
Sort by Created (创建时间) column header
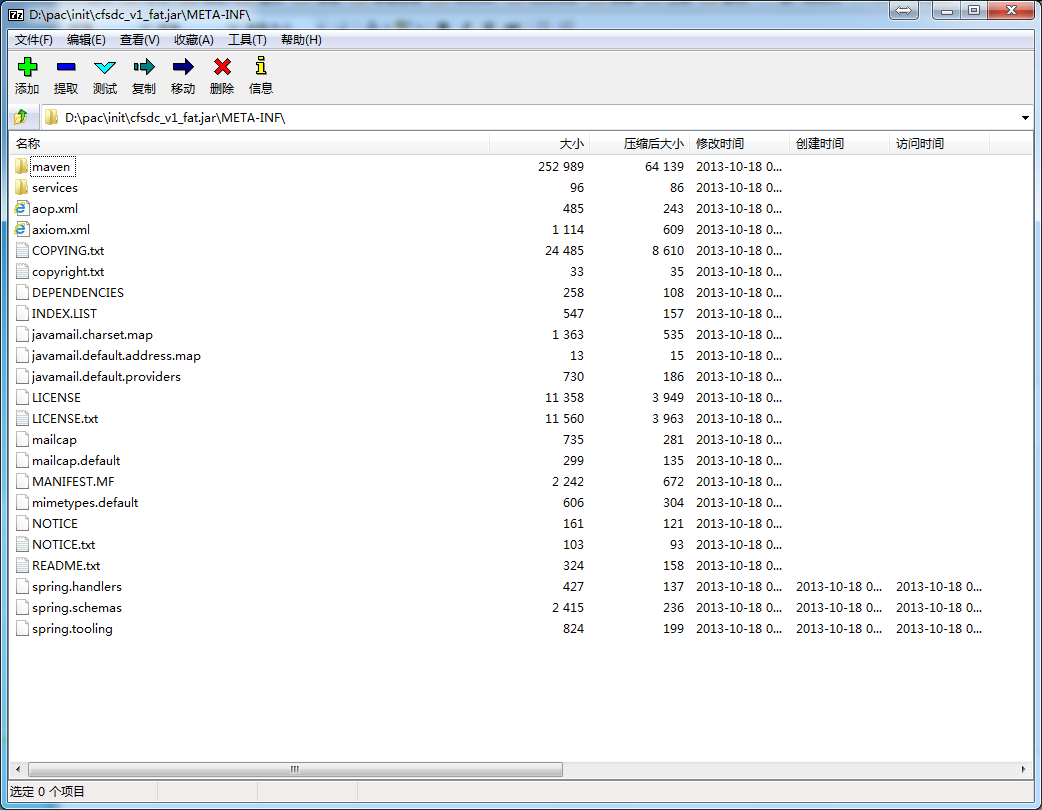[839, 144]
